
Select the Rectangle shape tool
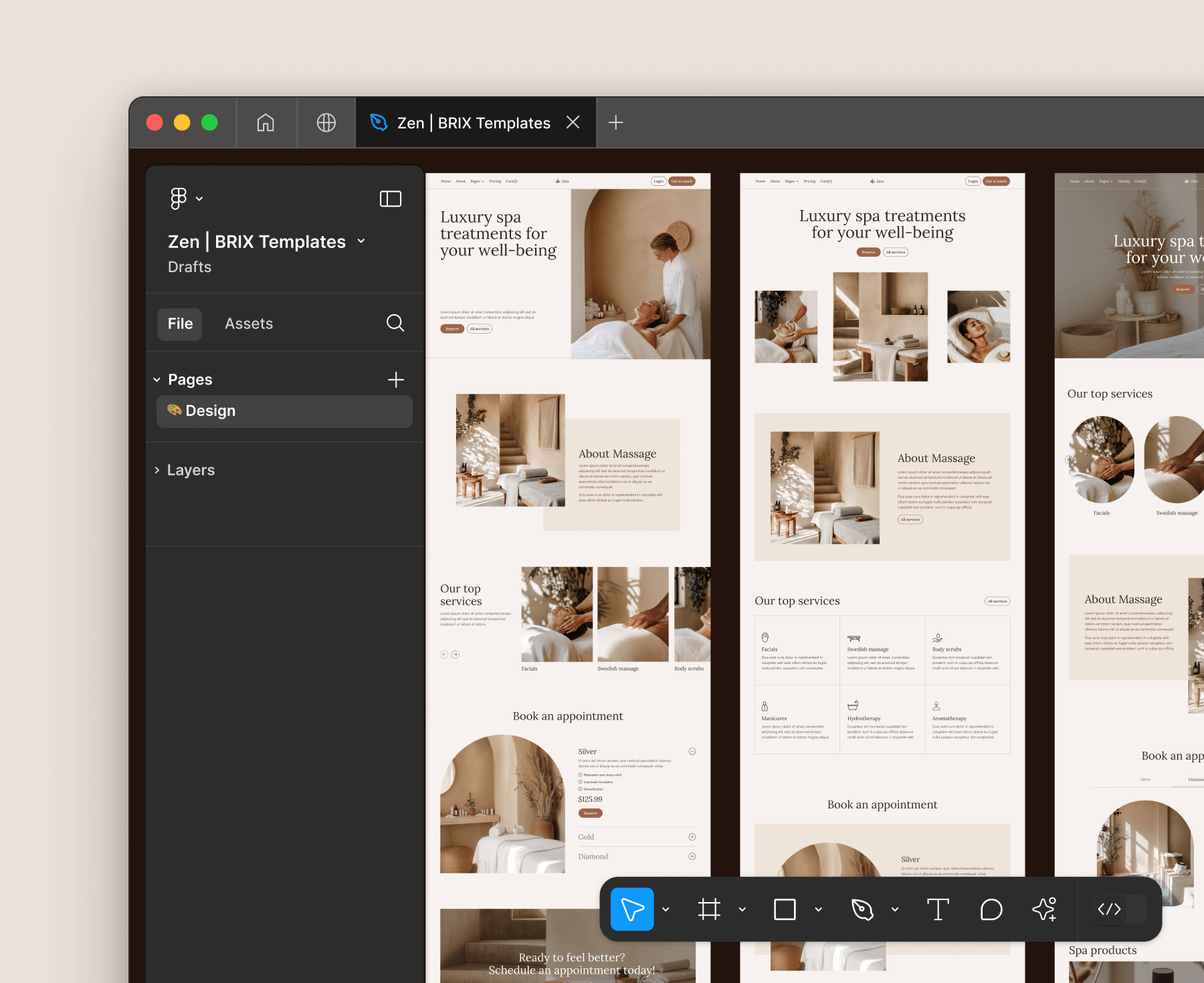(x=785, y=909)
